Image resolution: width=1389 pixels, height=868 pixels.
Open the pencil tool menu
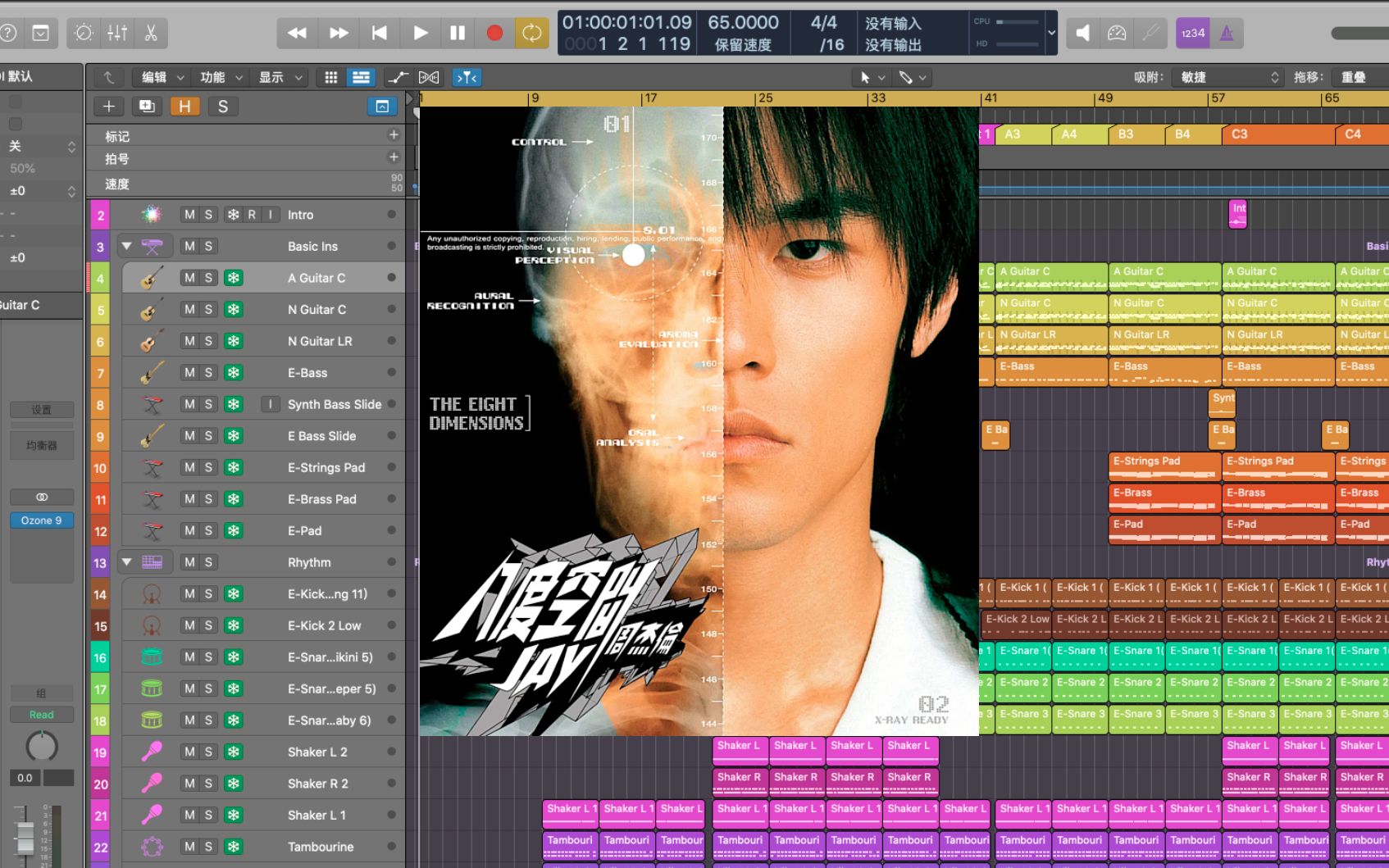[x=912, y=77]
